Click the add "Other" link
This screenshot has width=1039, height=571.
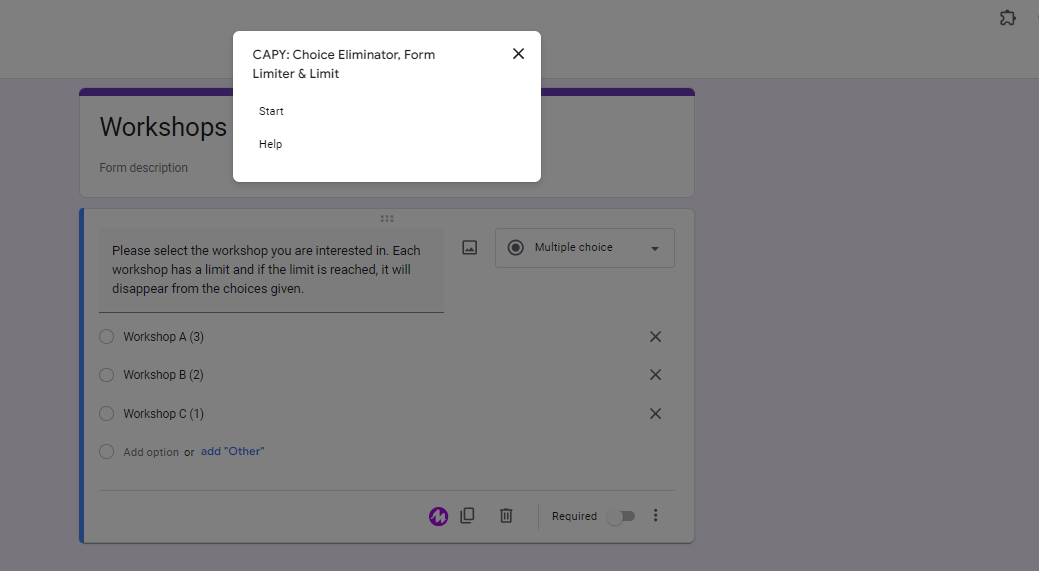(233, 451)
